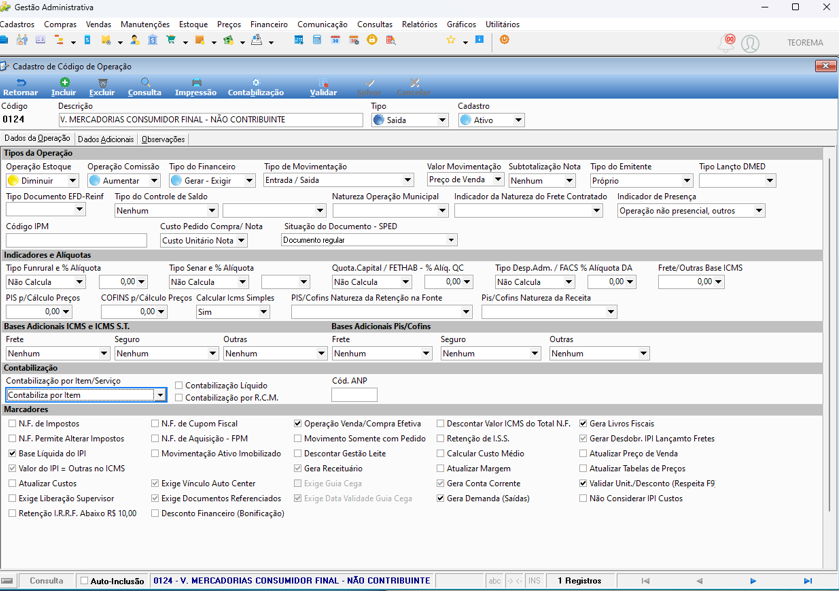Jump to the first record arrow
The width and height of the screenshot is (839, 591).
(x=645, y=581)
